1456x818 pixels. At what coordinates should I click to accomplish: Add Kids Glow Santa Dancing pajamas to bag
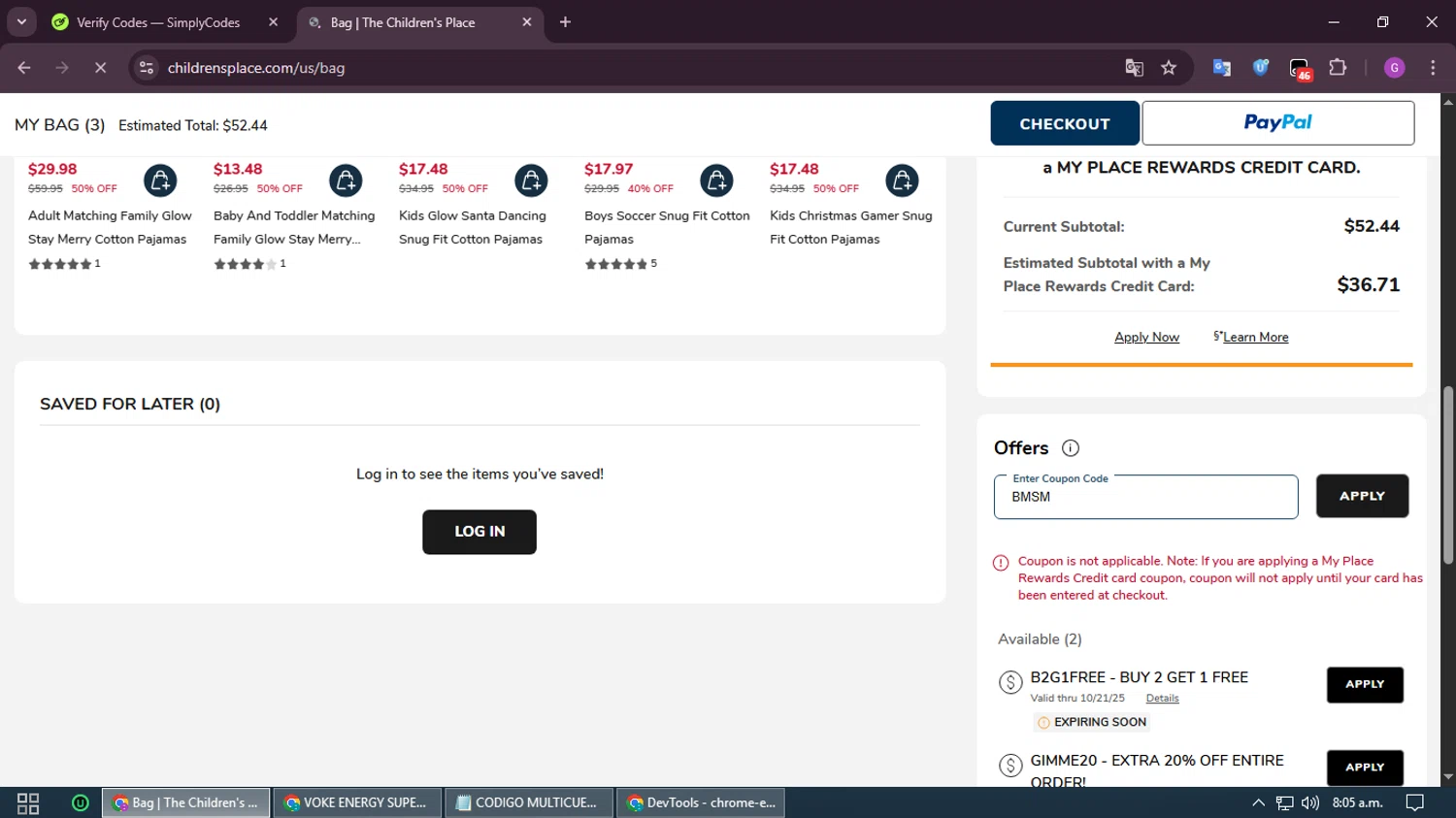click(531, 180)
